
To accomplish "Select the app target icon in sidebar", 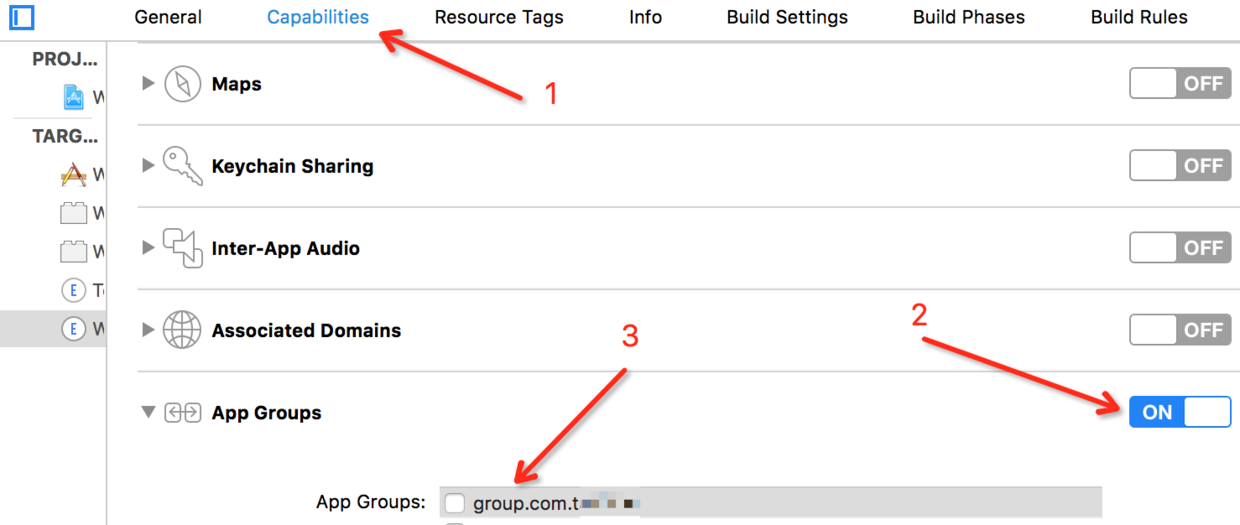I will (x=74, y=175).
